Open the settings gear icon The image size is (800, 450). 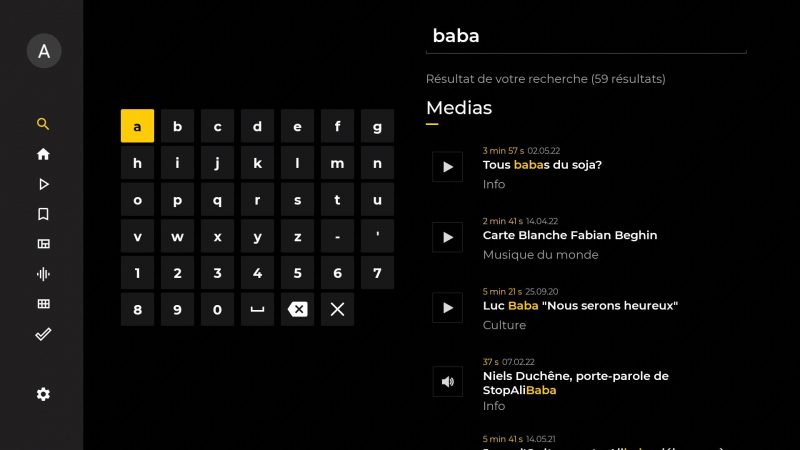coord(43,394)
